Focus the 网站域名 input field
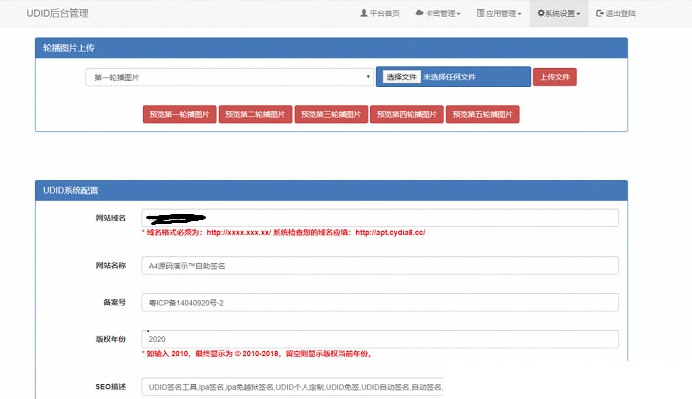 point(380,218)
